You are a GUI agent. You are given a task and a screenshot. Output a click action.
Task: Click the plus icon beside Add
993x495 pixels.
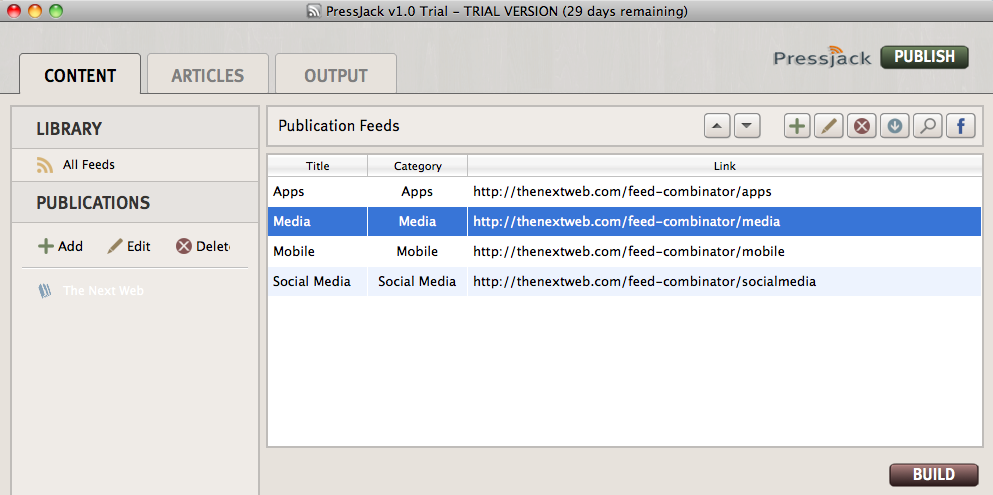[x=46, y=246]
